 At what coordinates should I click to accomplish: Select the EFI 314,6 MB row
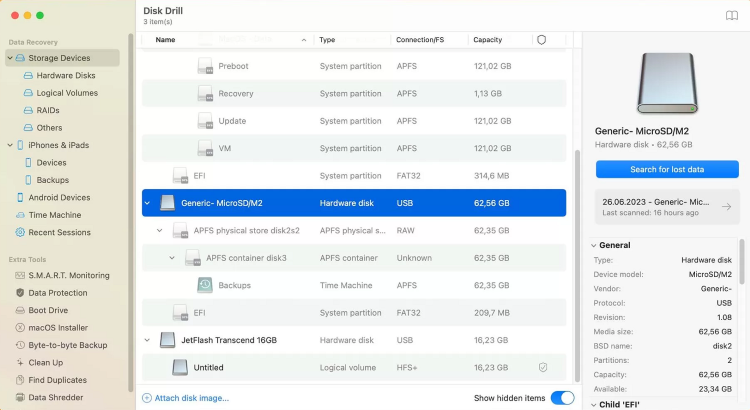point(354,176)
